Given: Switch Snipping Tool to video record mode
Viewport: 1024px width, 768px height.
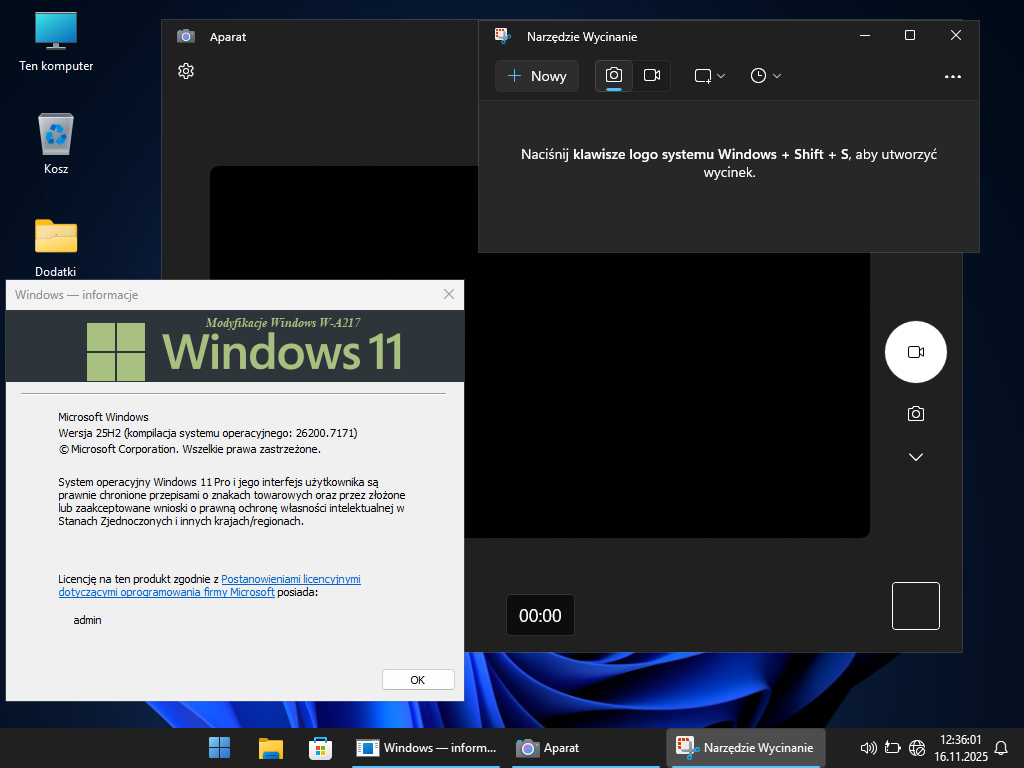Looking at the screenshot, I should 652,76.
